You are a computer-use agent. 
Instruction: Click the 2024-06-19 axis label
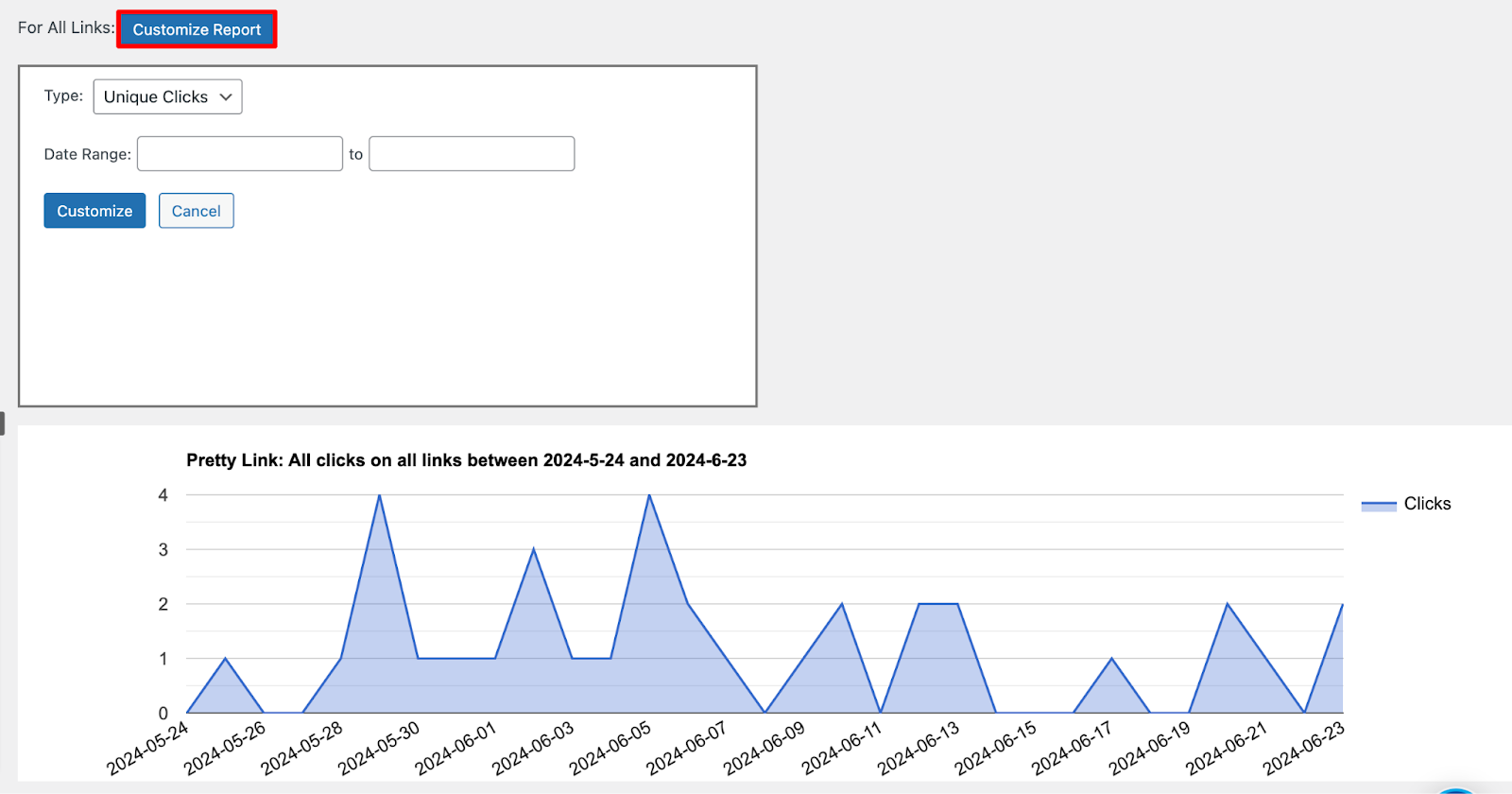point(1150,749)
